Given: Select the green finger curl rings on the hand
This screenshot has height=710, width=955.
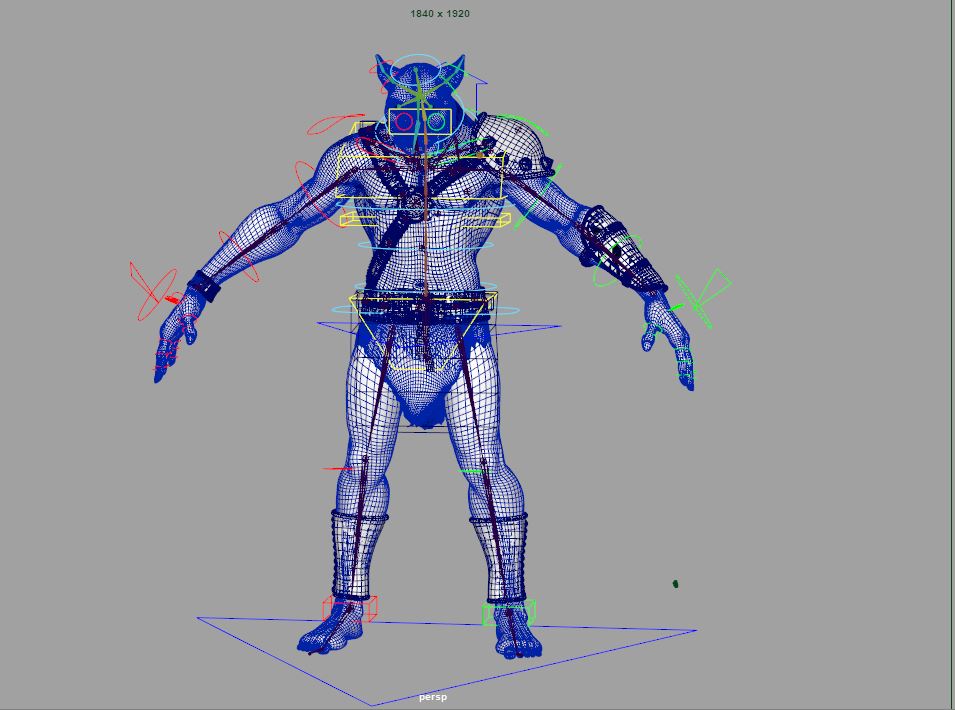Looking at the screenshot, I should [686, 364].
